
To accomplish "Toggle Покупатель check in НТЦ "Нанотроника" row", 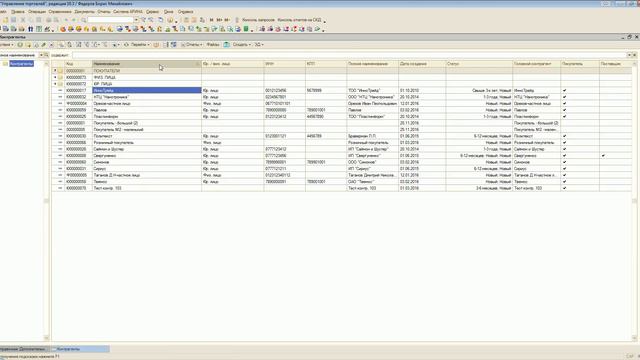I will click(x=564, y=97).
